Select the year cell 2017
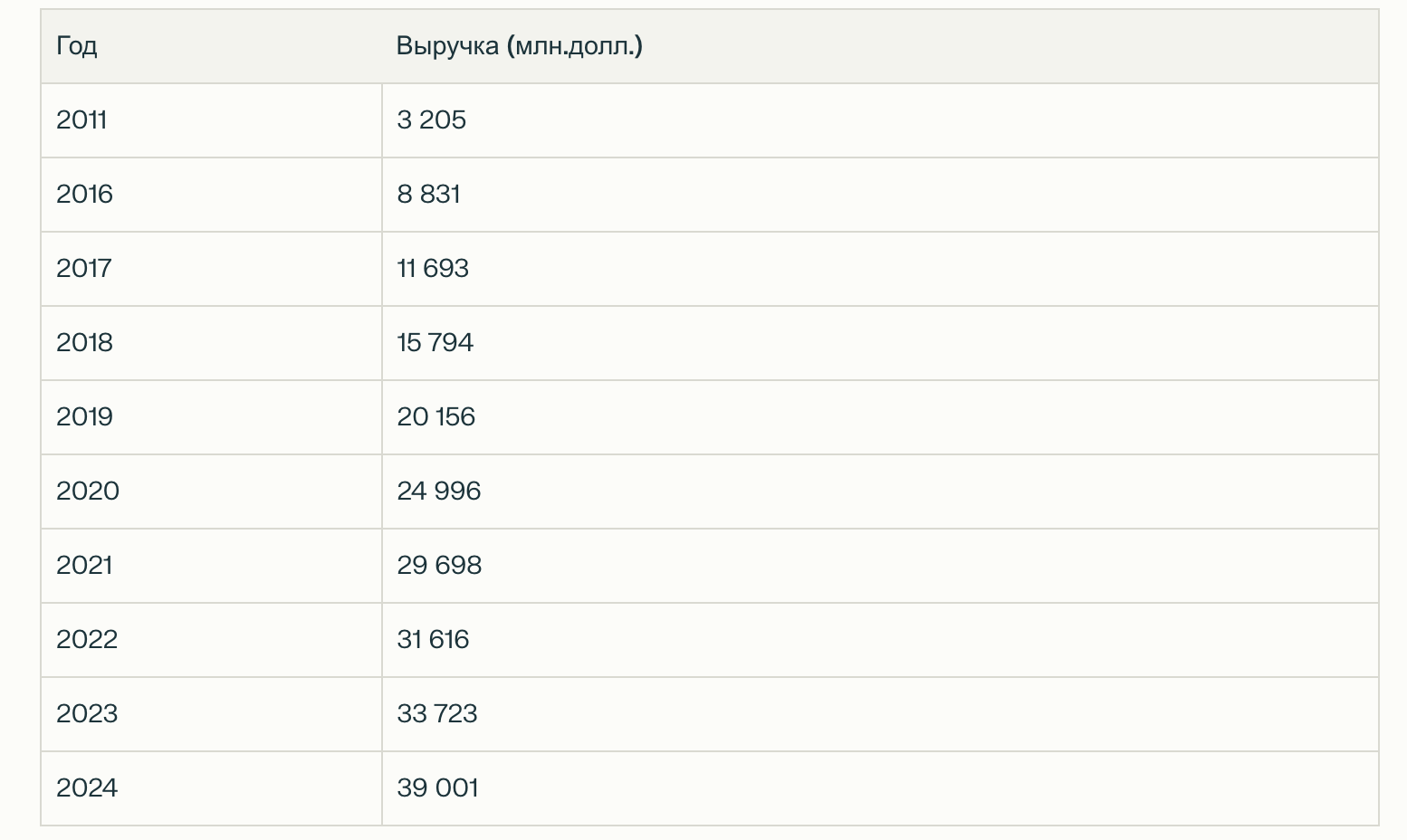Viewport: 1407px width, 840px height. point(84,269)
